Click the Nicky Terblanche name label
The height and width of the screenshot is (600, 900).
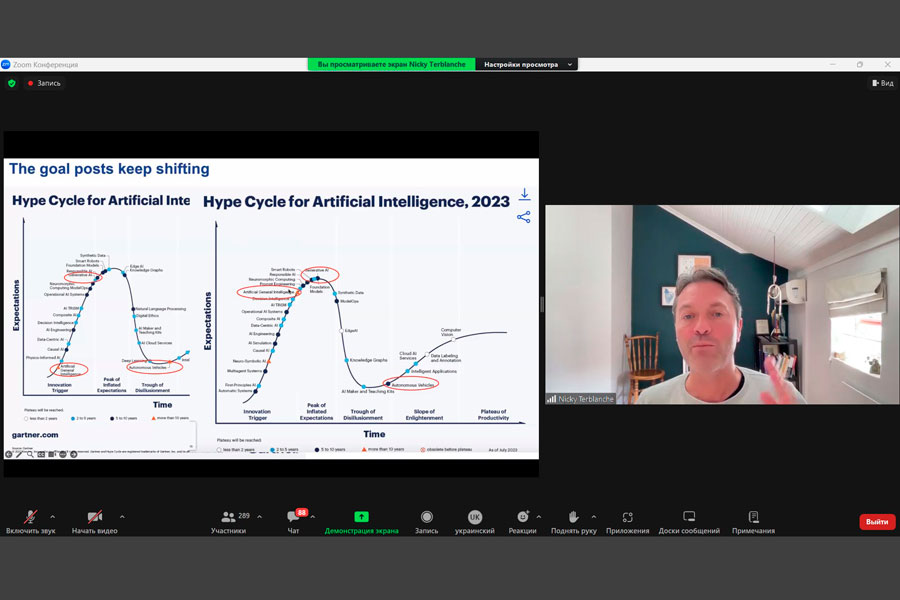coord(585,398)
